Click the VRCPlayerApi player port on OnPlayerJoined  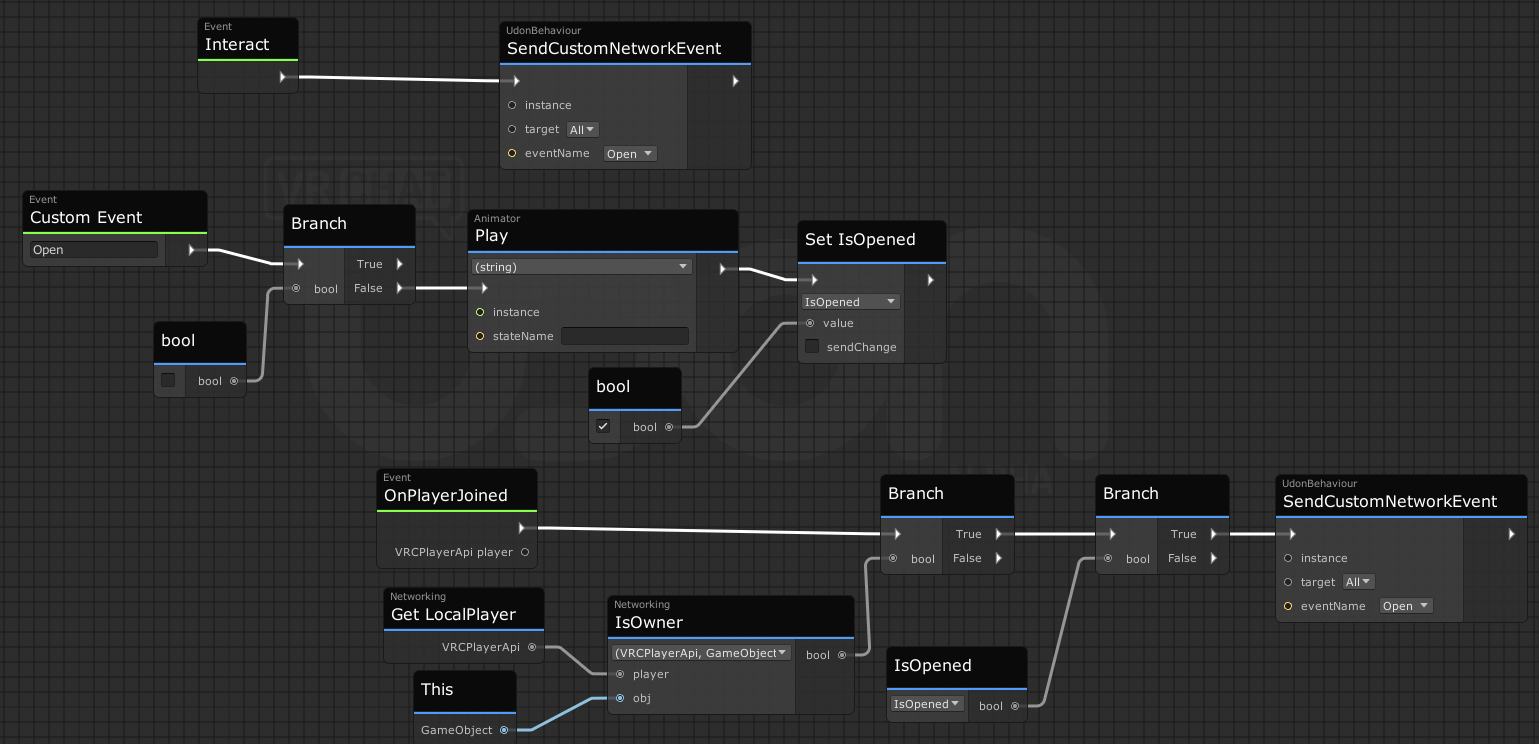[x=525, y=552]
